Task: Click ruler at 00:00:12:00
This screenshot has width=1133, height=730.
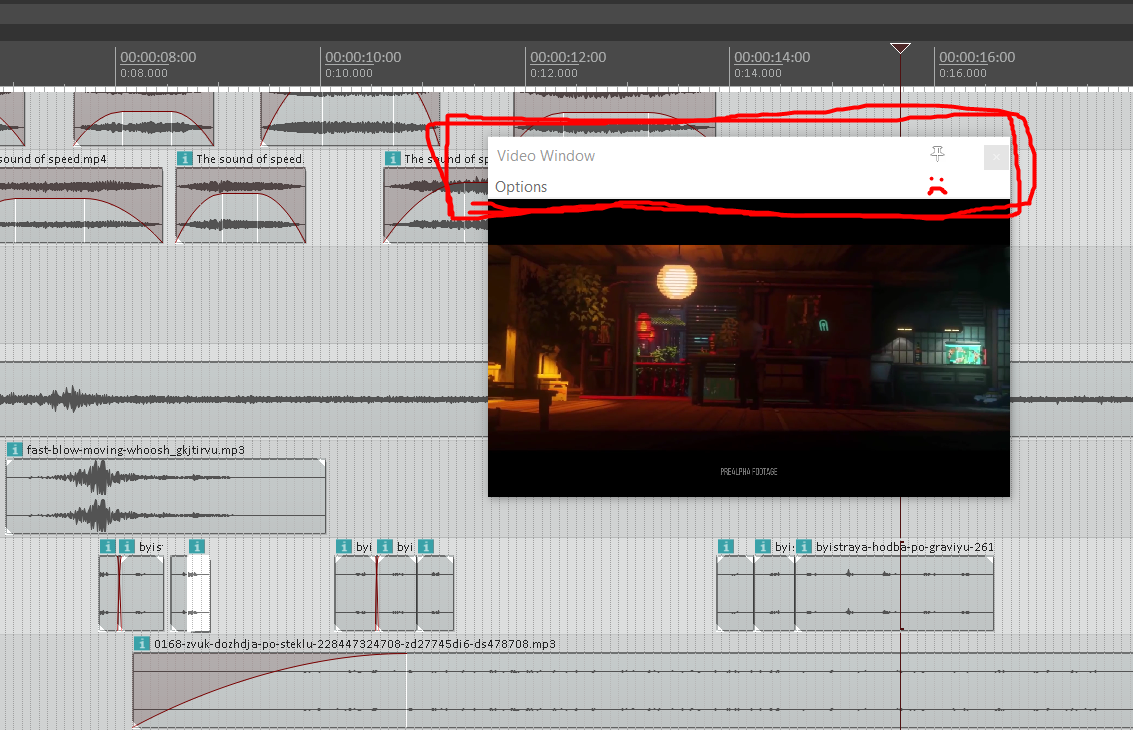Action: point(568,57)
